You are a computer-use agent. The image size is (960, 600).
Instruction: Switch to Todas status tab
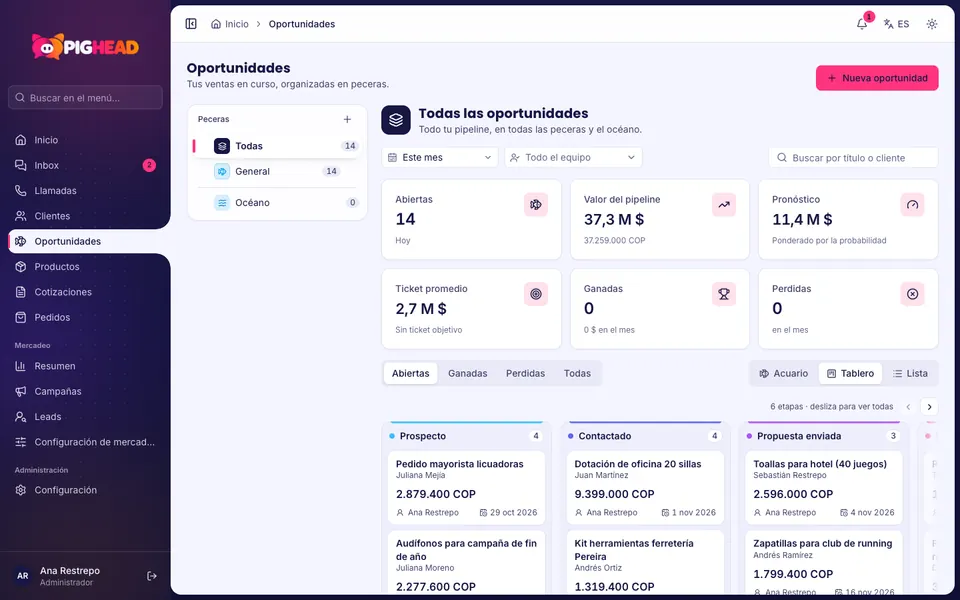pyautogui.click(x=577, y=373)
